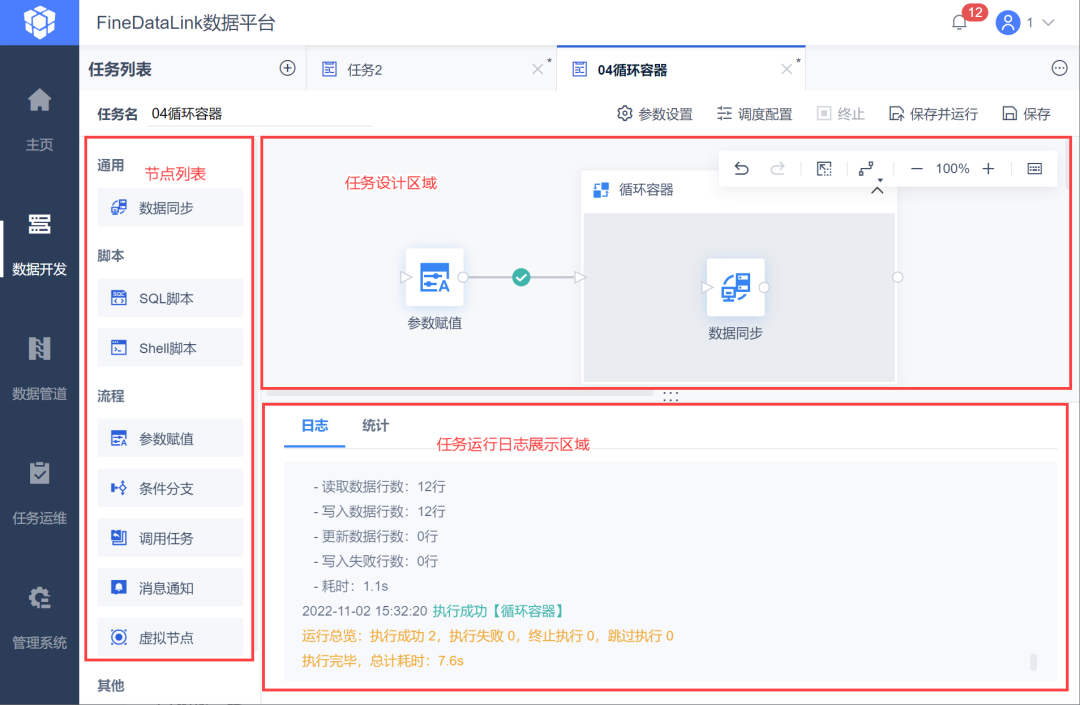
Task: Close the 04循环容器 tab
Action: click(x=787, y=69)
